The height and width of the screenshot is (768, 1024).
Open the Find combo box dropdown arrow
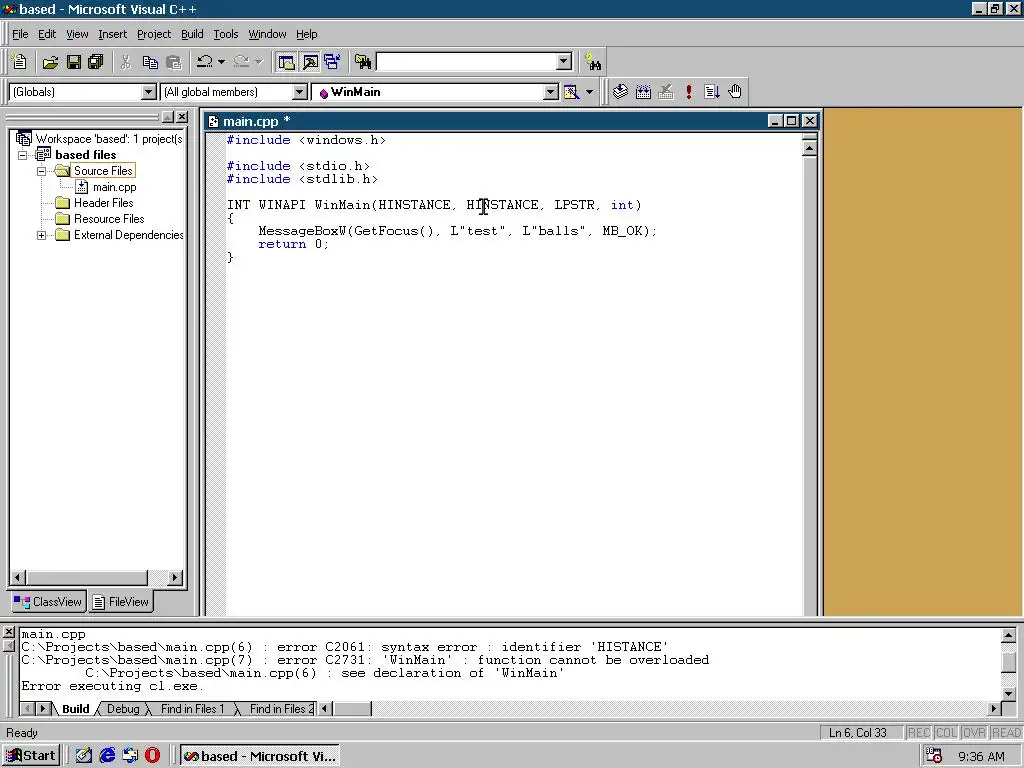click(564, 62)
